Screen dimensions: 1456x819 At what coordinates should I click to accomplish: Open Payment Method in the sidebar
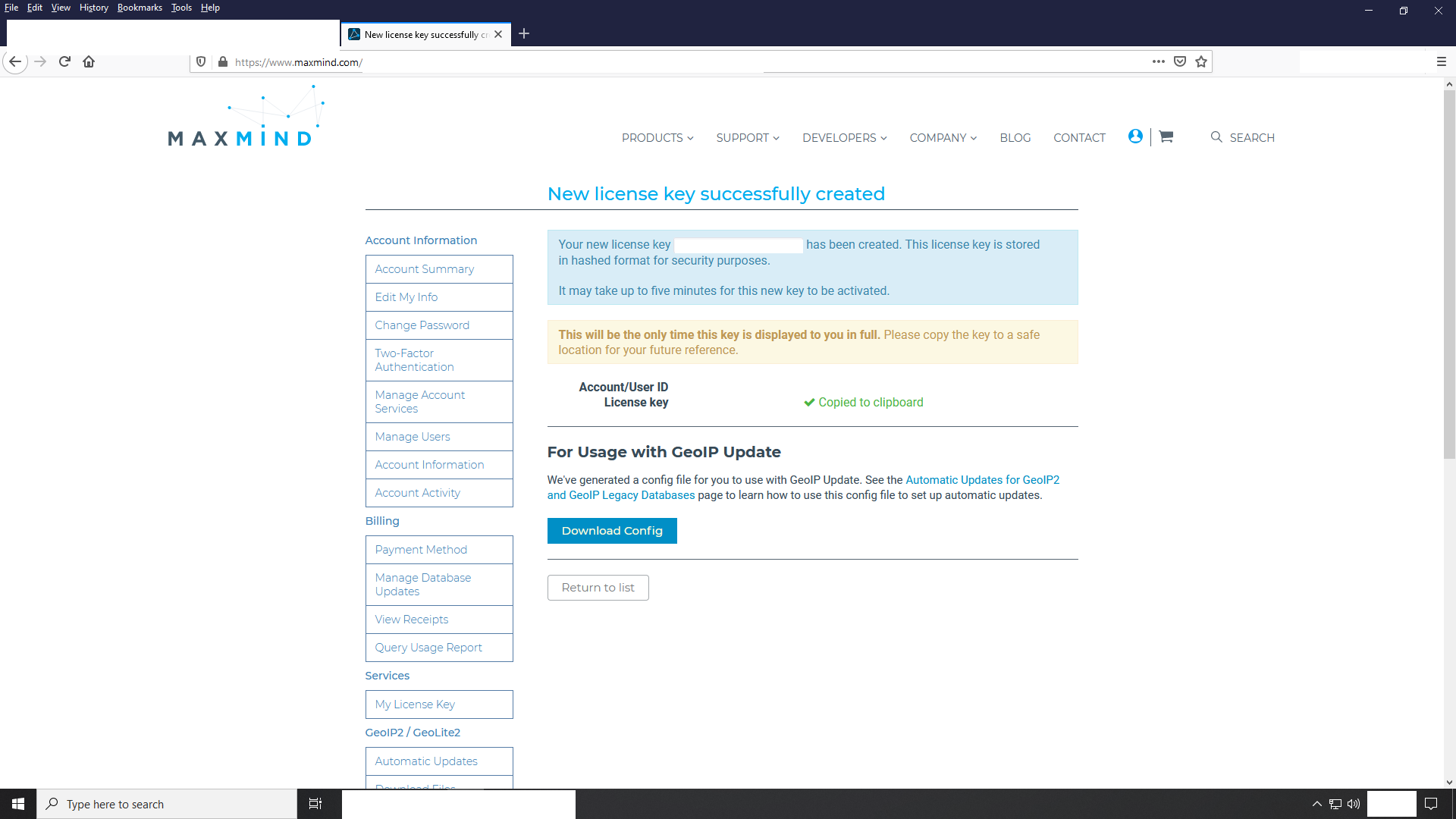point(439,550)
